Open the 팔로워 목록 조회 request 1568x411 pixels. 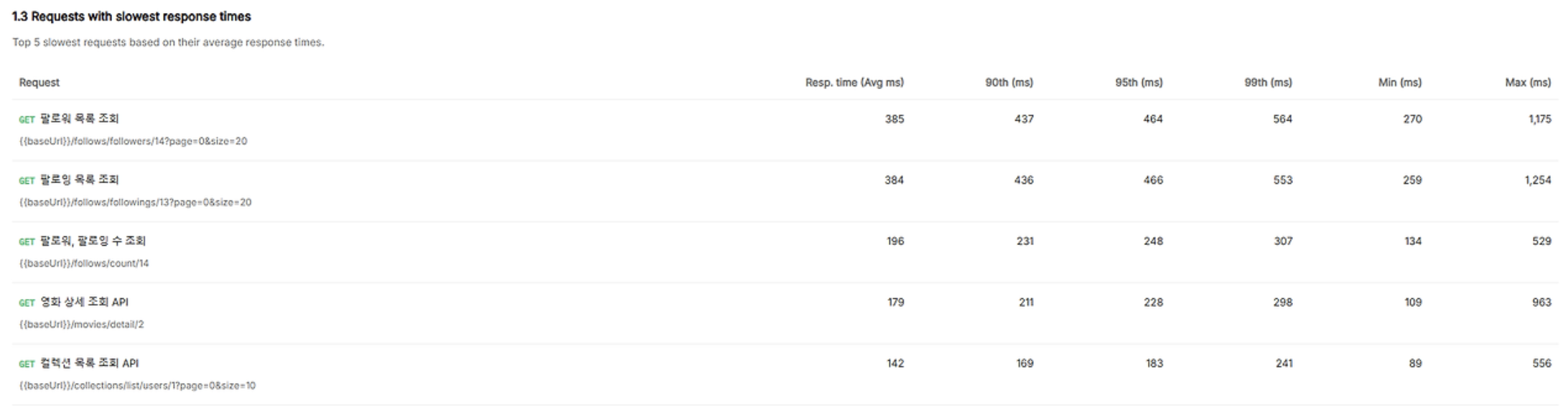click(x=79, y=119)
